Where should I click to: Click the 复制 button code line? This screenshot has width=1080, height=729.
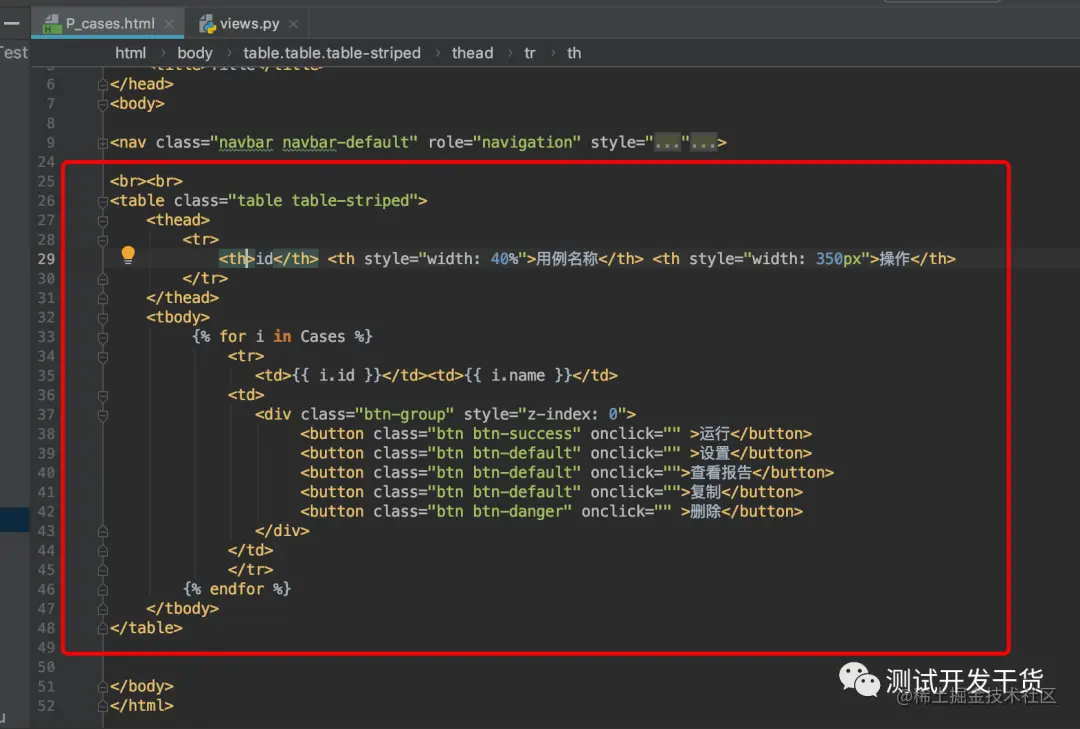click(x=551, y=492)
